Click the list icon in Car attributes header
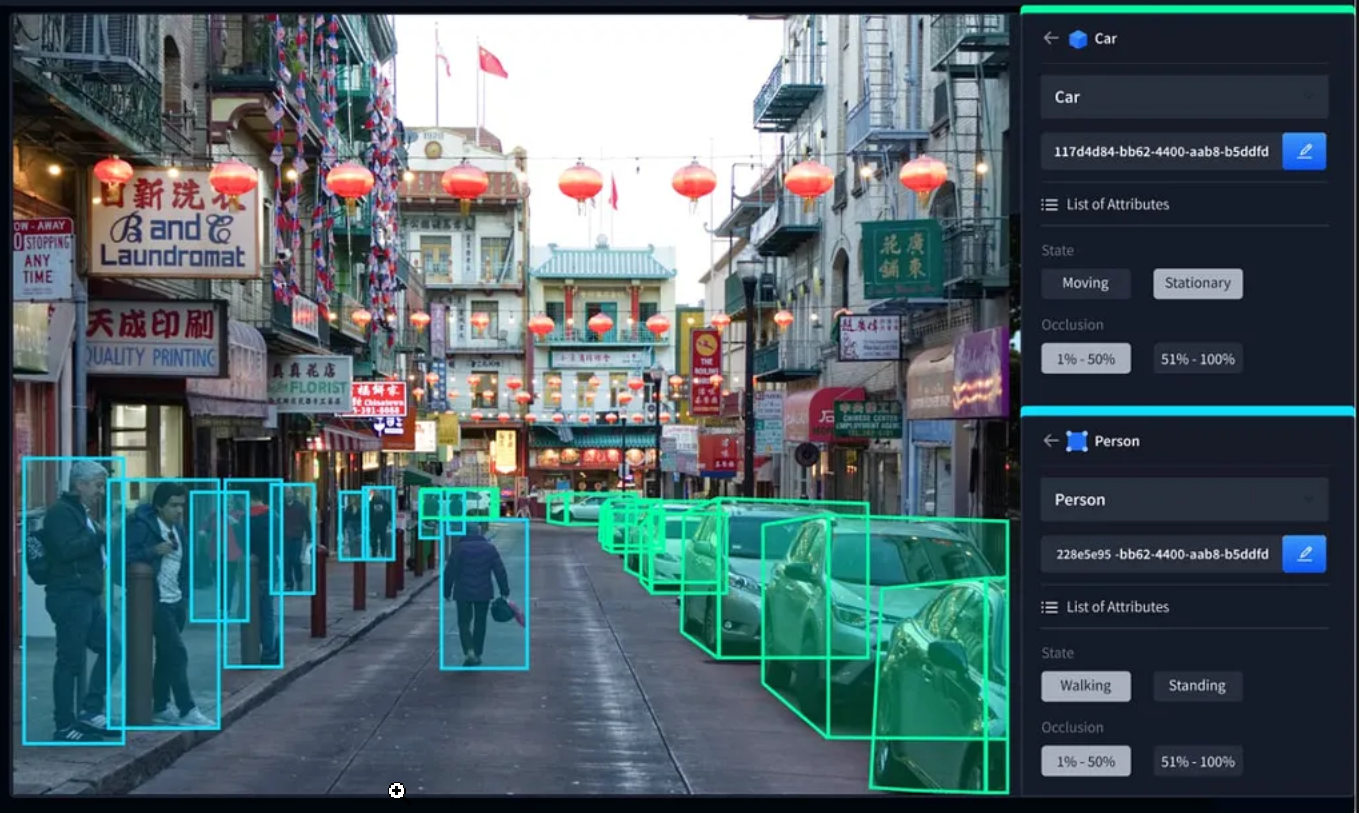This screenshot has width=1359, height=813. coord(1049,204)
